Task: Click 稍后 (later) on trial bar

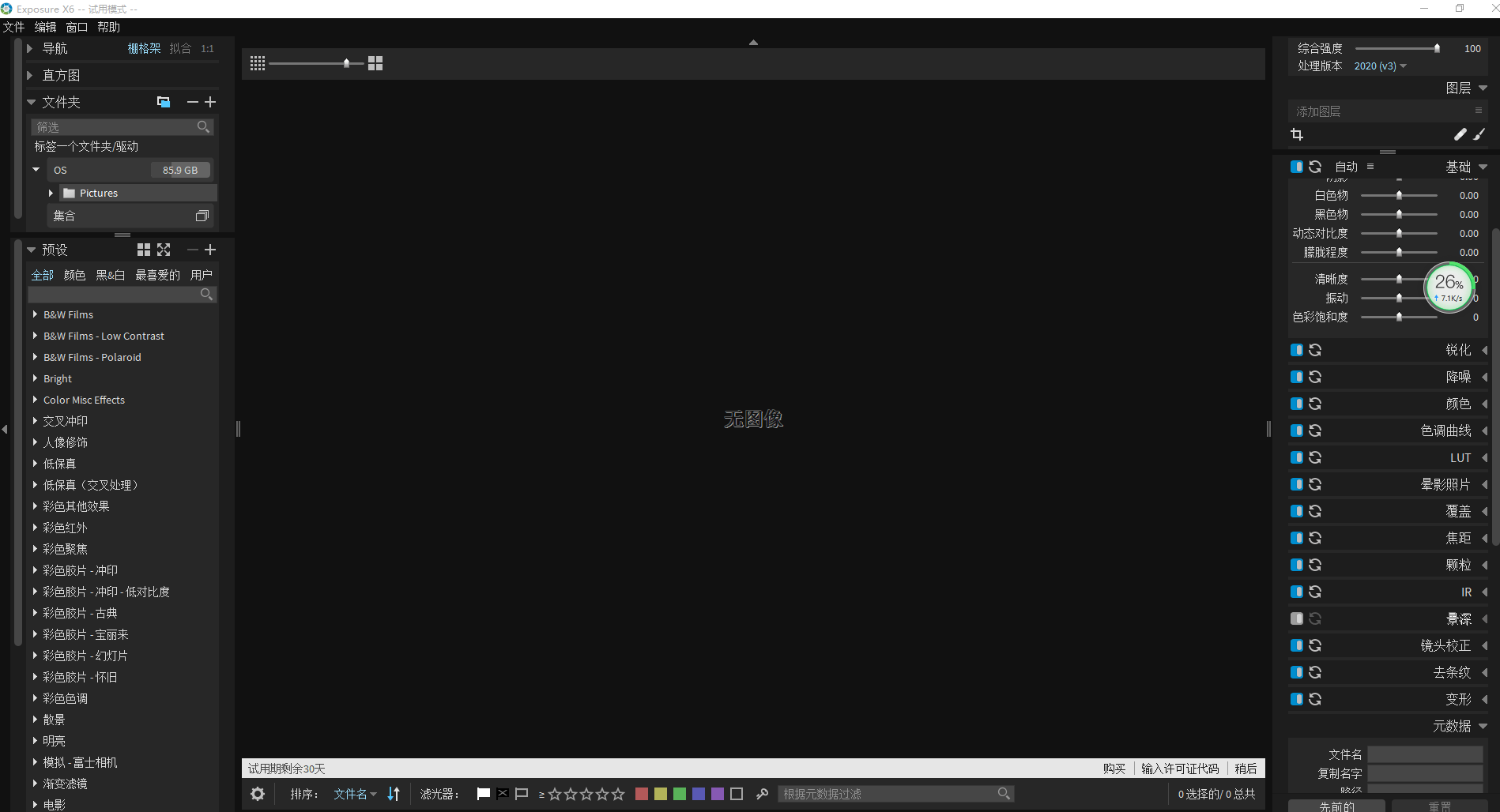Action: coord(1246,769)
